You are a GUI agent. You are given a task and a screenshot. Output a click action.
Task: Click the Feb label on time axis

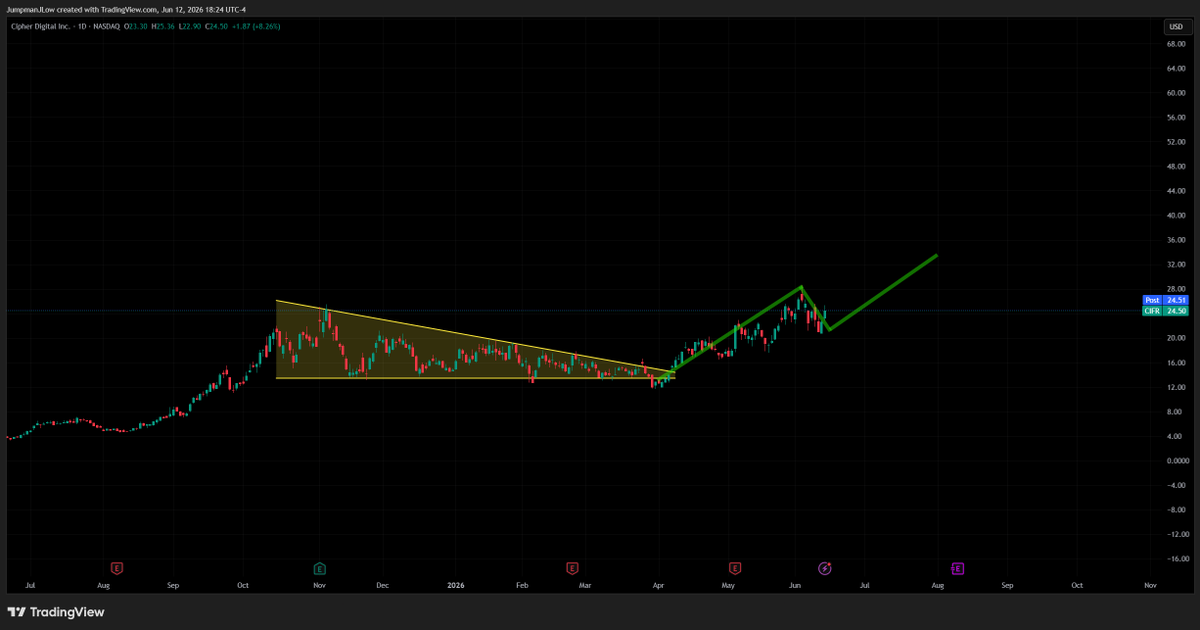click(x=521, y=584)
